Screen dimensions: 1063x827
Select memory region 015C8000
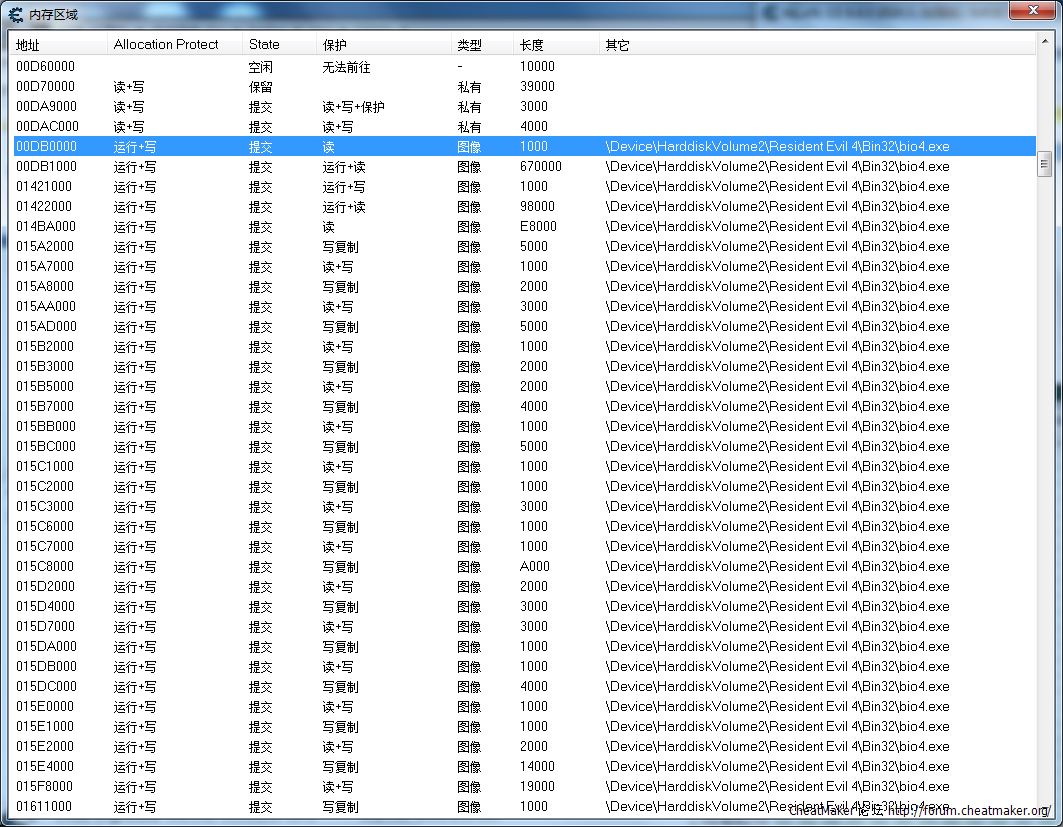click(46, 567)
